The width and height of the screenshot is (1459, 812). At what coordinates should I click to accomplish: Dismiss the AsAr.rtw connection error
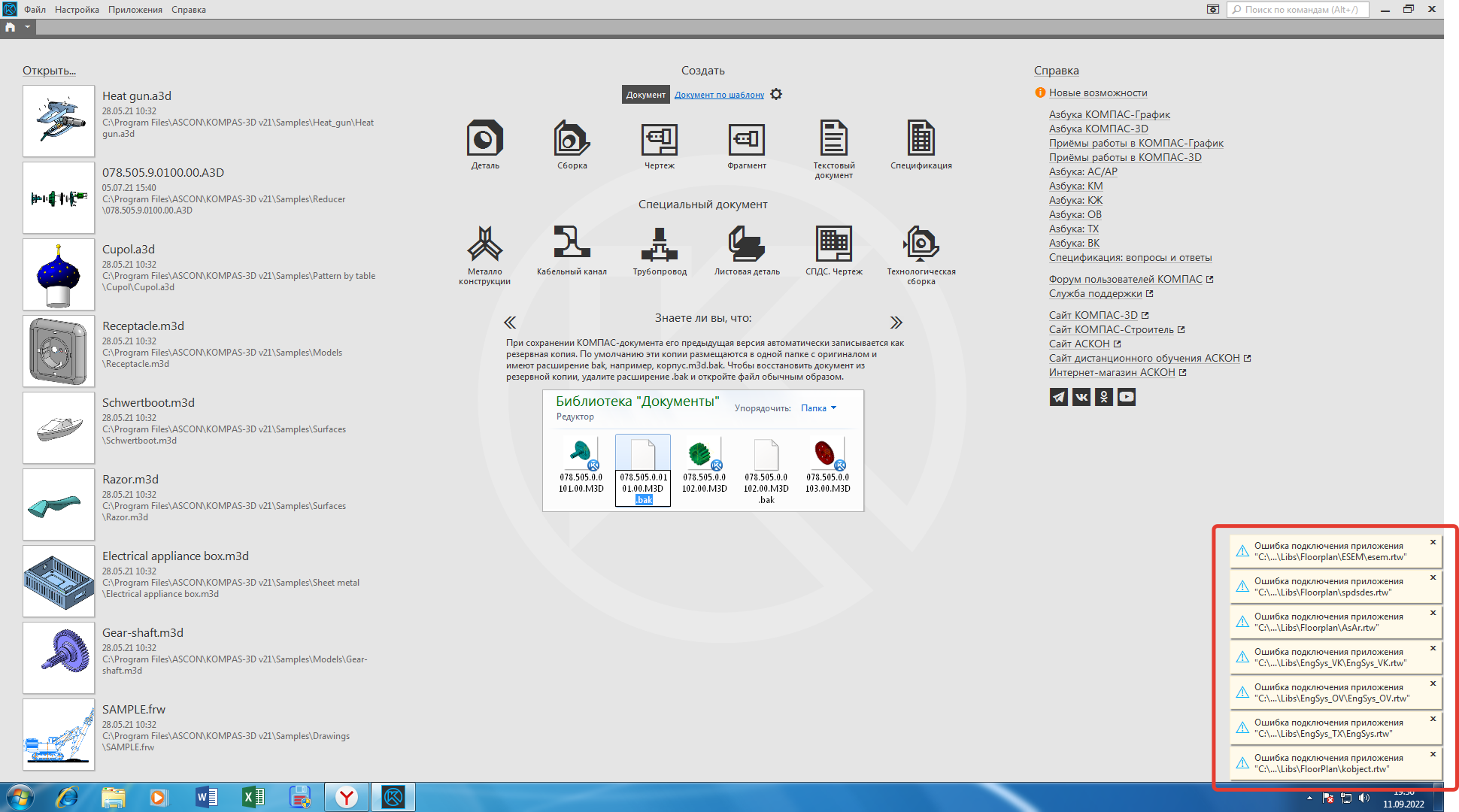pyautogui.click(x=1433, y=613)
